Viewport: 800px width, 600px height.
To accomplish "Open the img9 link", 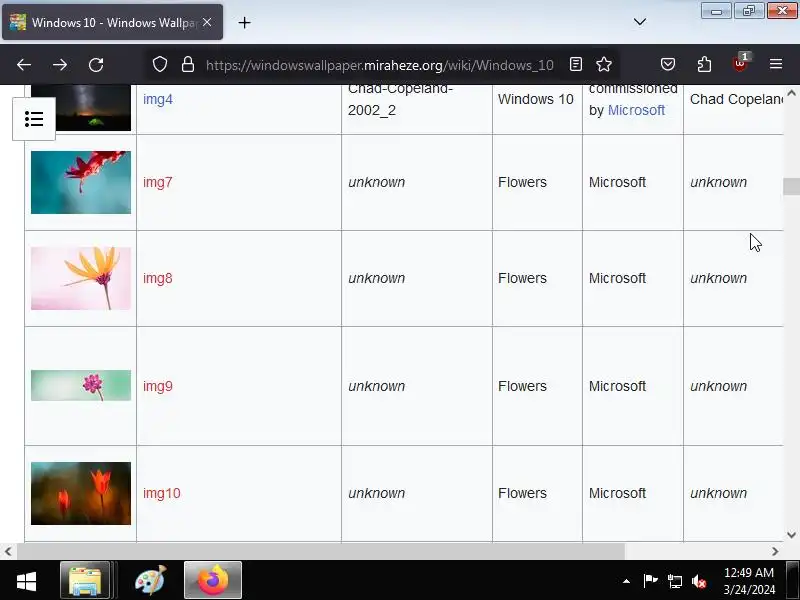I will (x=158, y=386).
